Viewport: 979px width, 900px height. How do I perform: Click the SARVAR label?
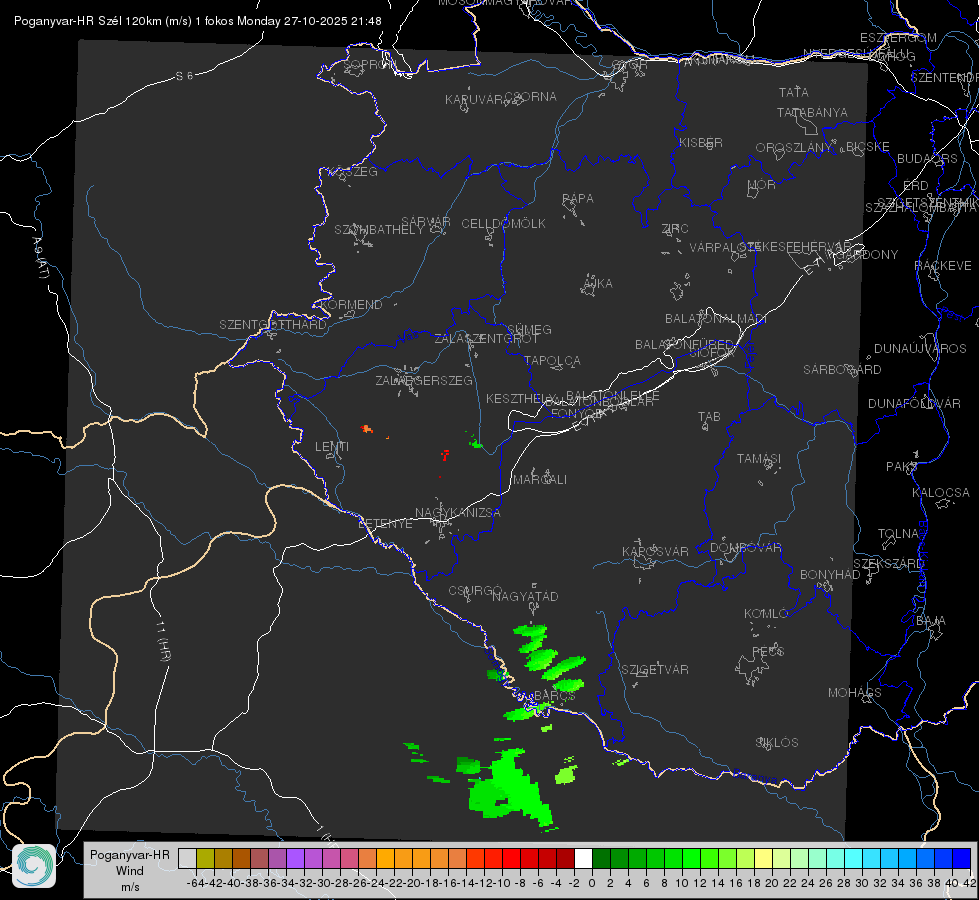pos(426,222)
